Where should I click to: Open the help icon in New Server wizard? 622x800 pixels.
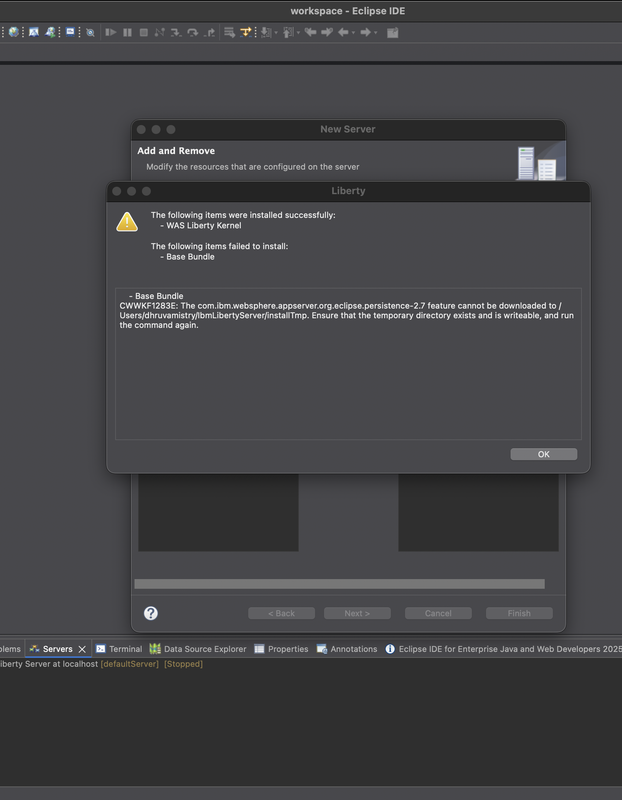pos(151,613)
